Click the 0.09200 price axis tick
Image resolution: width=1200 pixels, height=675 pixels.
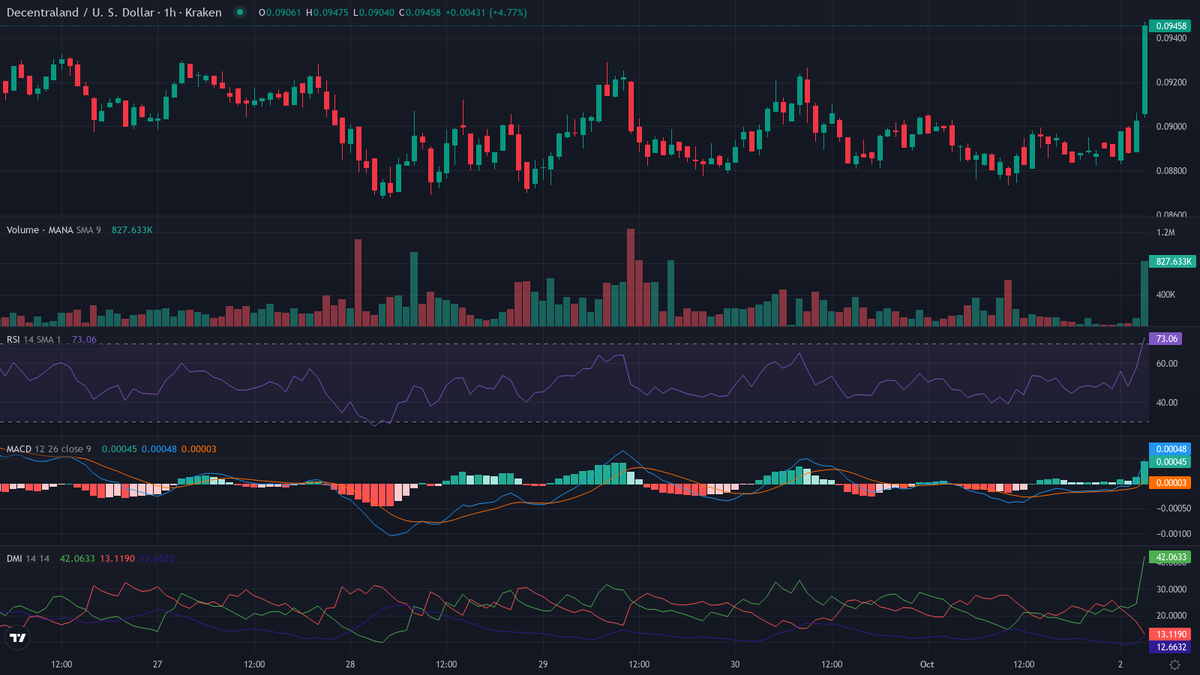pyautogui.click(x=1171, y=82)
